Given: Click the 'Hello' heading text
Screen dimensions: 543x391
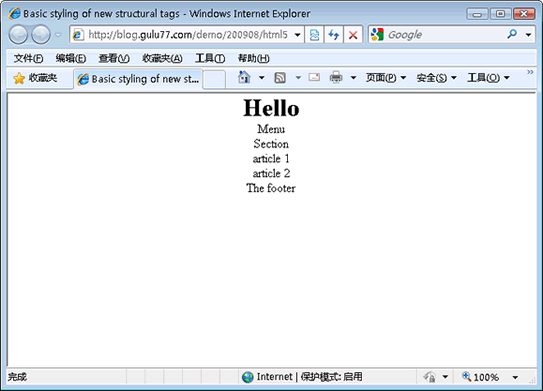Looking at the screenshot, I should tap(271, 108).
